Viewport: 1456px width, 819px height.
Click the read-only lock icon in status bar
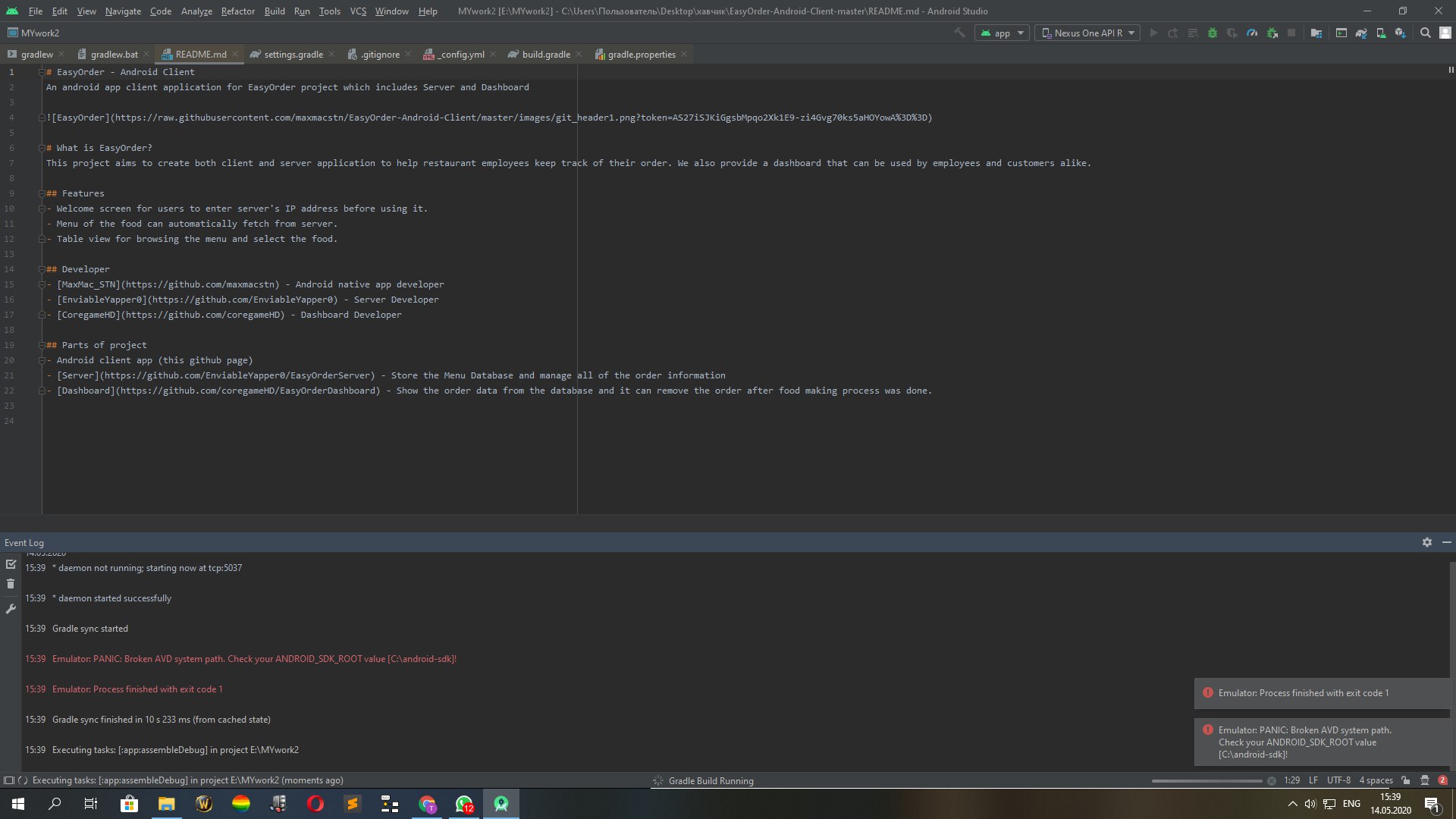point(1406,780)
